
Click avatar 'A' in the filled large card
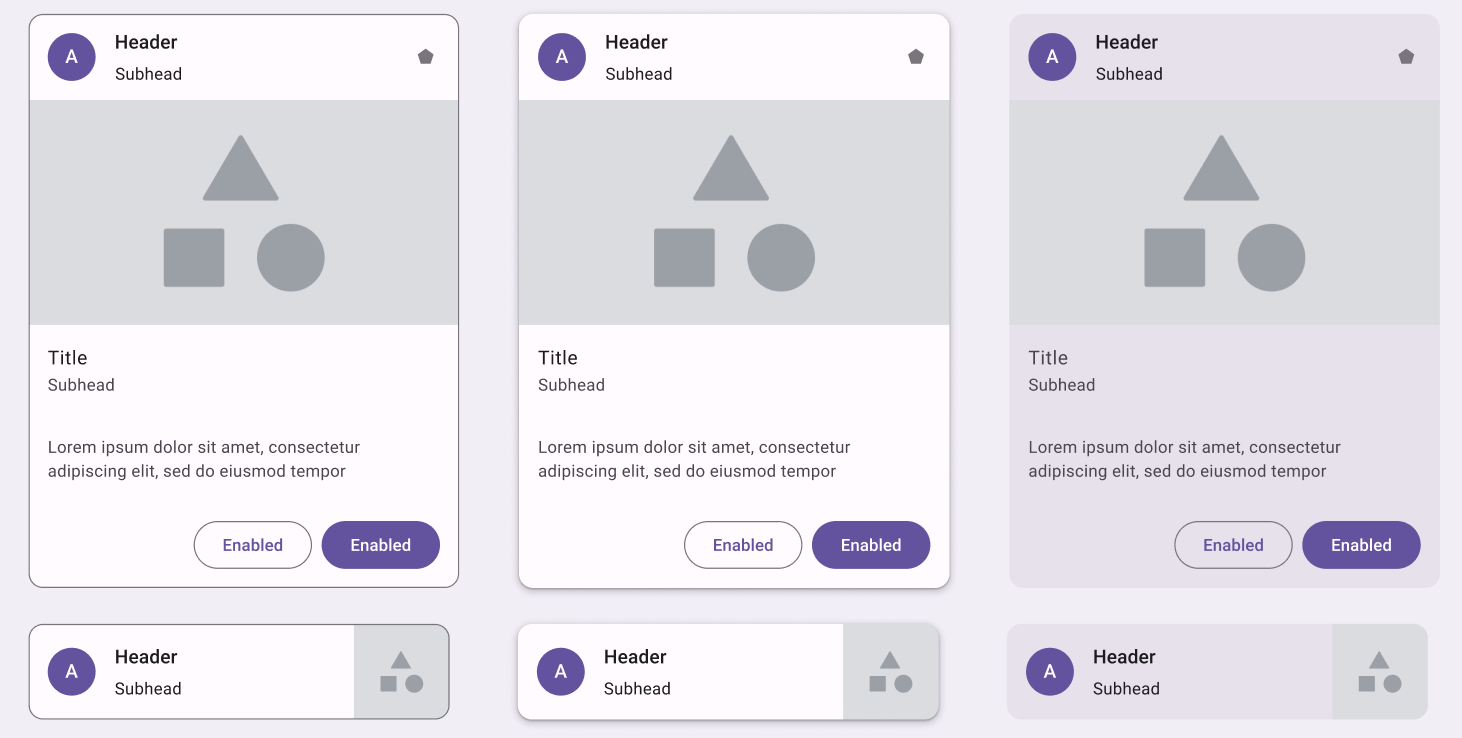[1052, 57]
